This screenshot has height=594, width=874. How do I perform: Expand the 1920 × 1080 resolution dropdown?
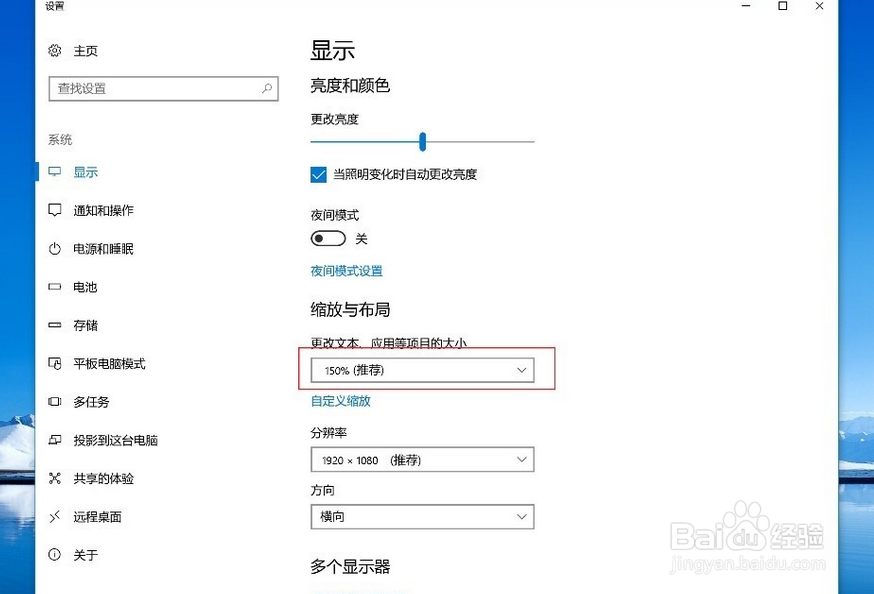click(422, 460)
